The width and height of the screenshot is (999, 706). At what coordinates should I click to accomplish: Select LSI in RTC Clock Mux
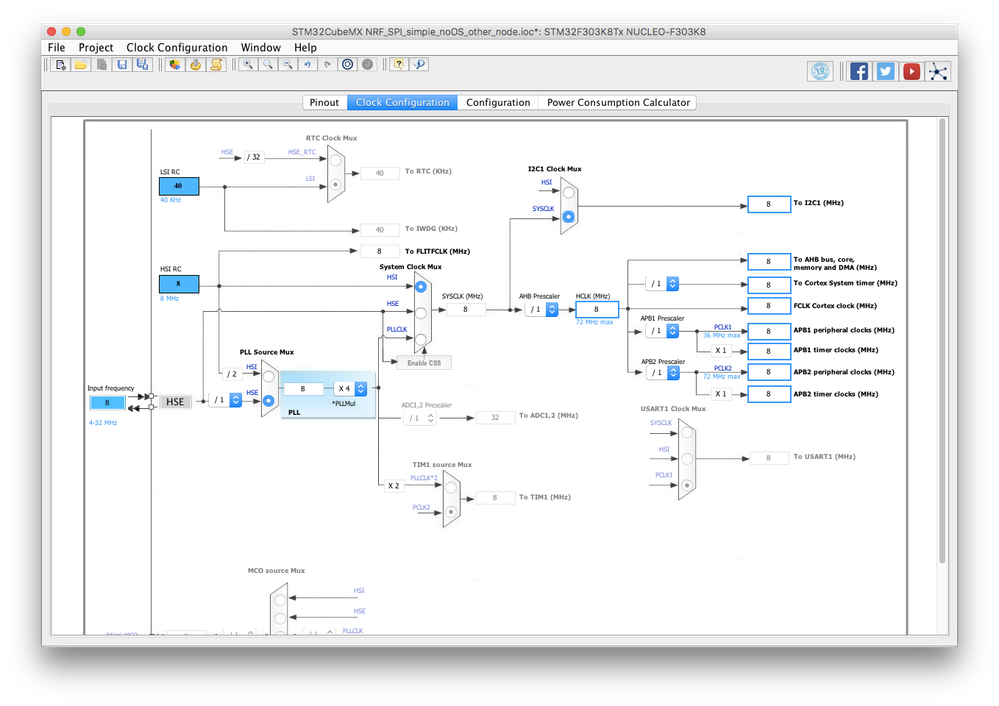click(335, 185)
